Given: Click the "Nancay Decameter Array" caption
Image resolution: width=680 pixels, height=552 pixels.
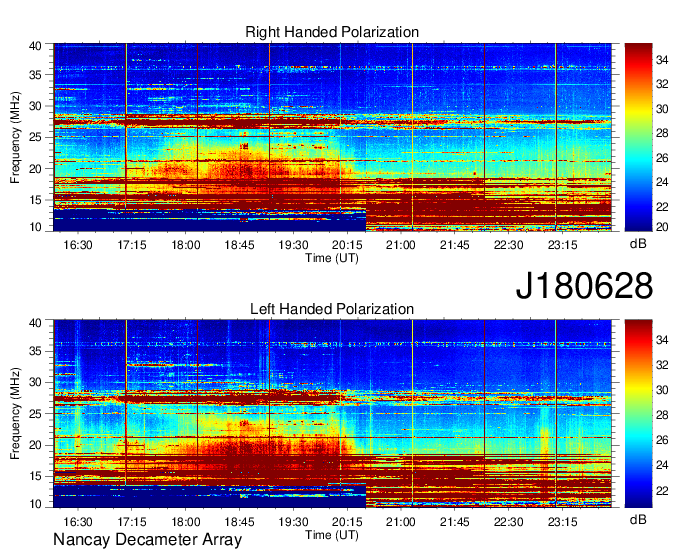Looking at the screenshot, I should 147,539.
